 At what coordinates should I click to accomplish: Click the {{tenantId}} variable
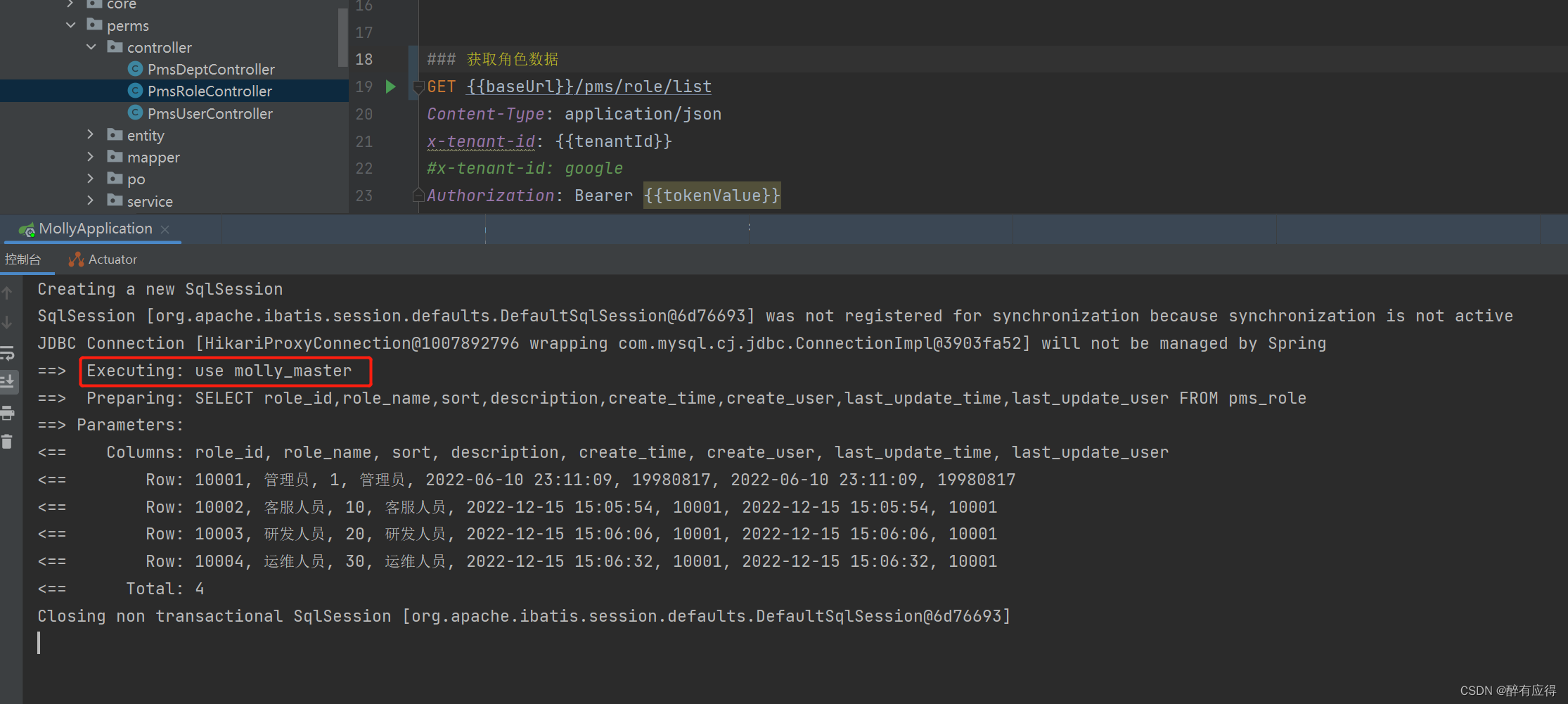(614, 141)
